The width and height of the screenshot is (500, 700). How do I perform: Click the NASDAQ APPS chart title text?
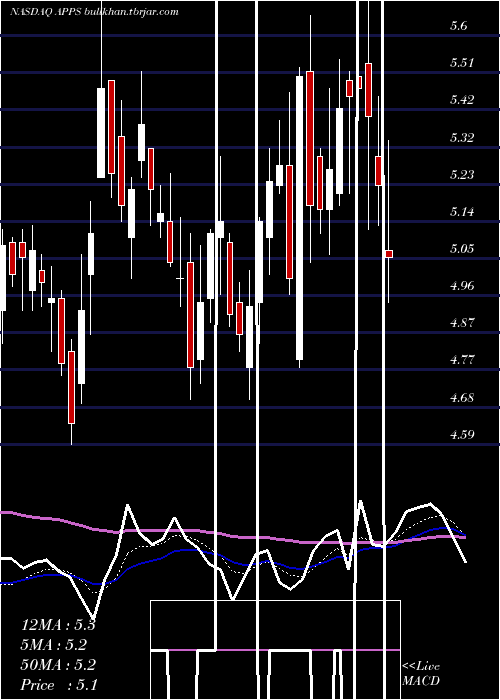pyautogui.click(x=94, y=12)
